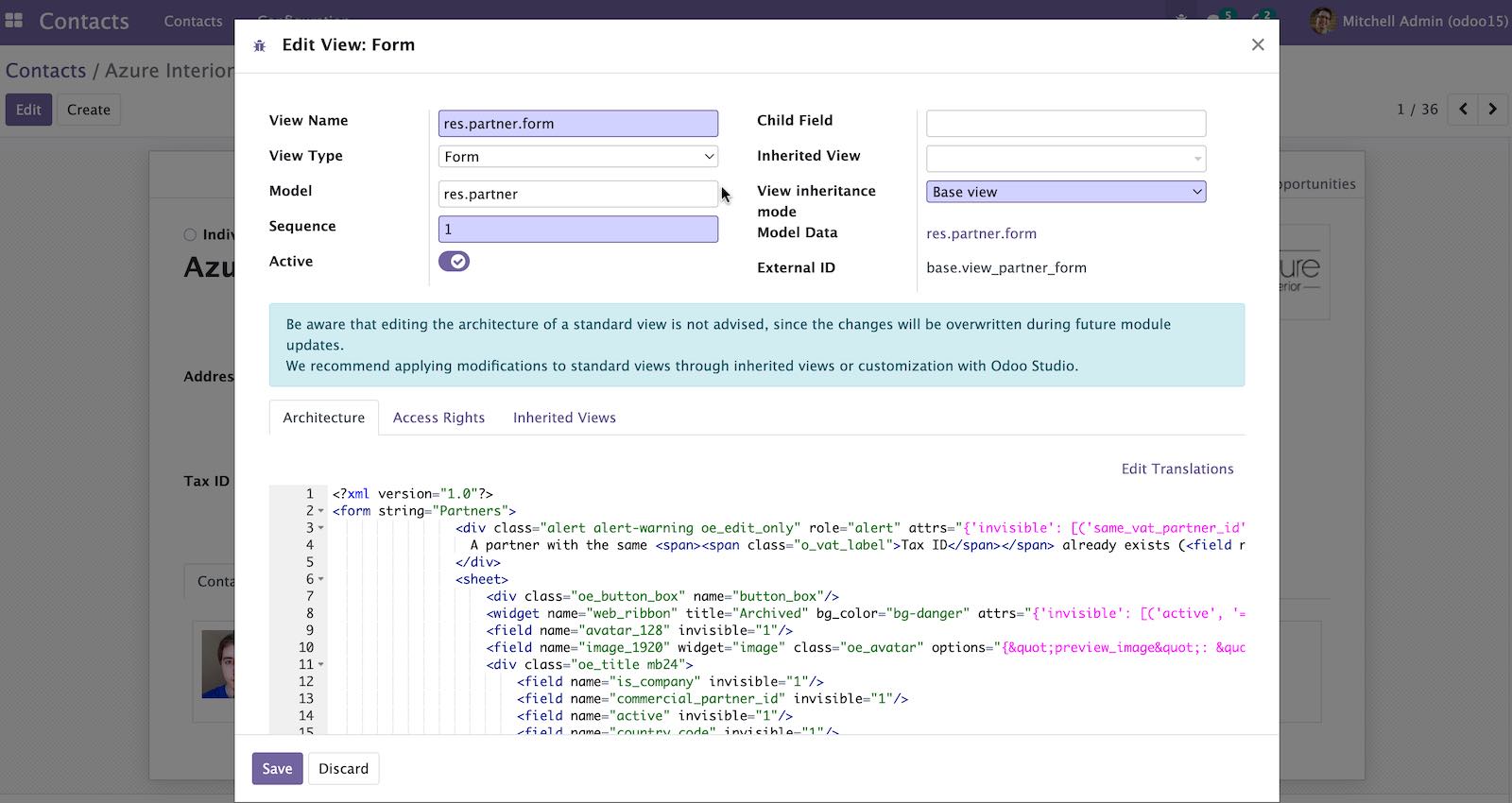Open the debug tools icon in top bar
The height and width of the screenshot is (803, 1512).
pyautogui.click(x=1181, y=17)
